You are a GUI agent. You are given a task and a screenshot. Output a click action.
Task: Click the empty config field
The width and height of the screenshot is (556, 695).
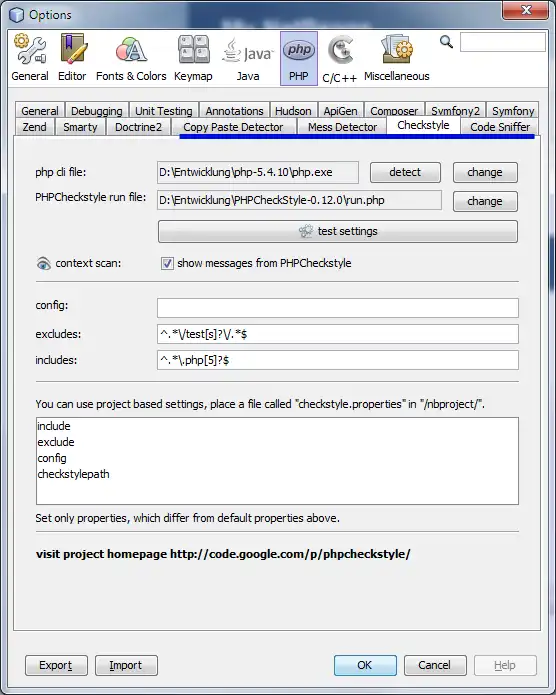coord(338,308)
